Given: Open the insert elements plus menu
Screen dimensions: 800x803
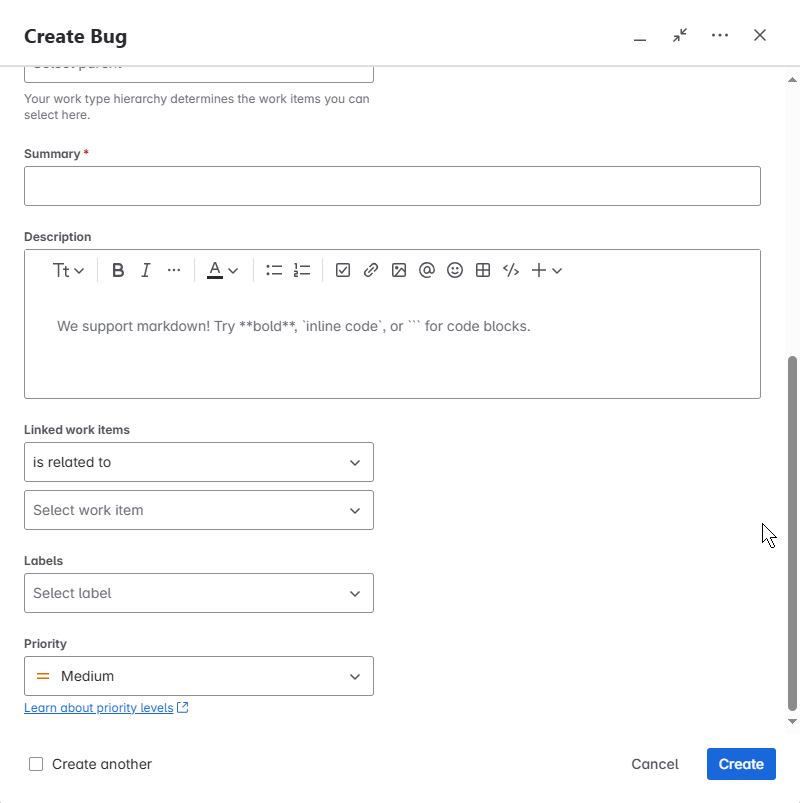Looking at the screenshot, I should (x=547, y=270).
